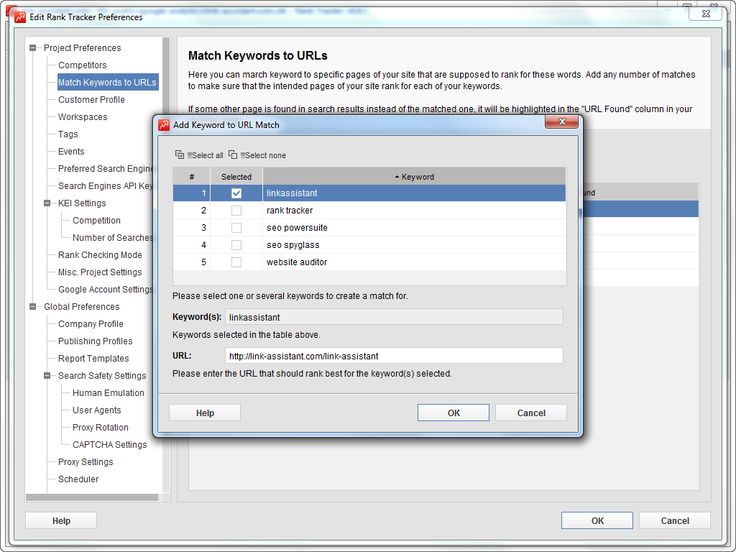The height and width of the screenshot is (552, 736).
Task: Open Google Account Settings
Action: pyautogui.click(x=106, y=290)
